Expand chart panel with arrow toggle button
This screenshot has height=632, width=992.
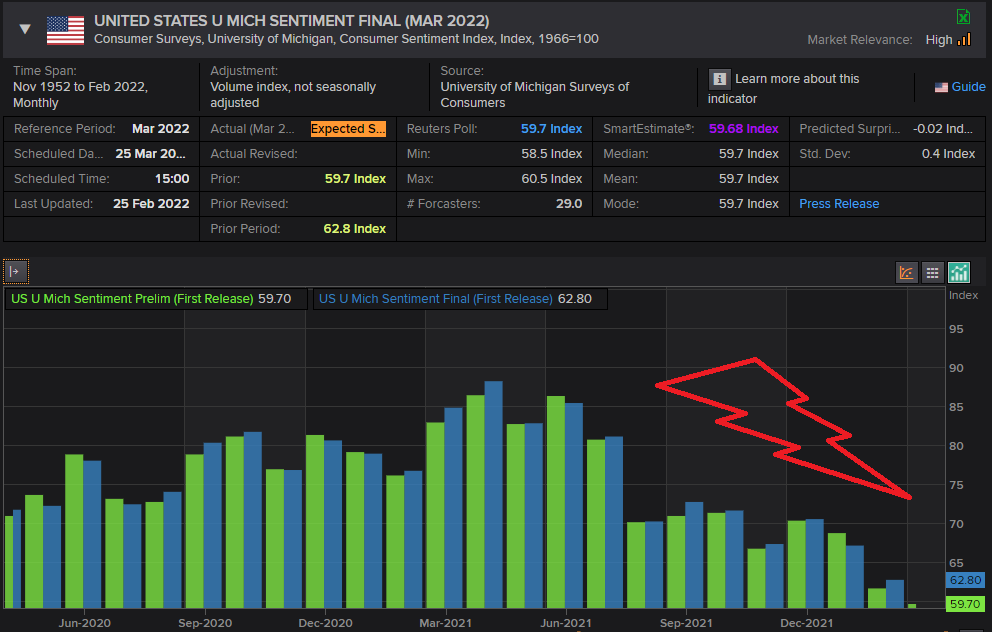[x=15, y=271]
